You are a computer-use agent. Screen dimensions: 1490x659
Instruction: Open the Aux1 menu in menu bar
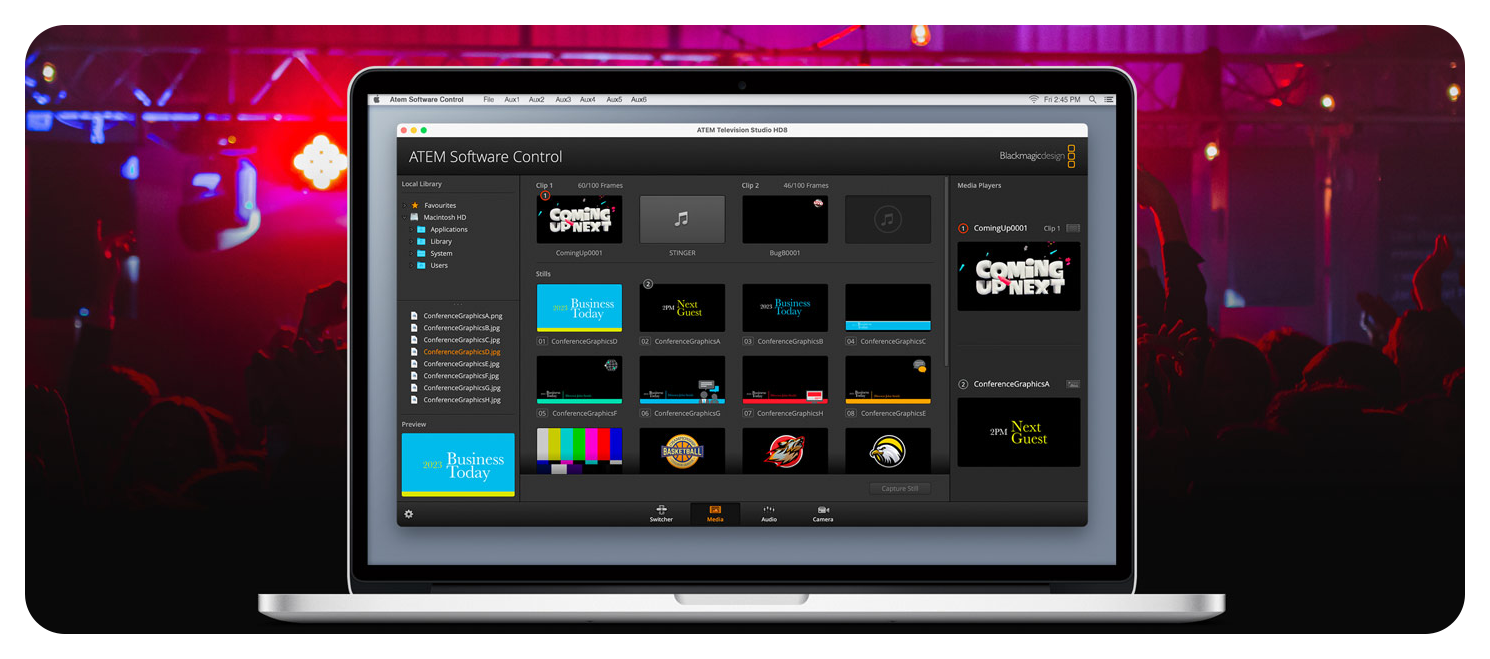tap(512, 99)
